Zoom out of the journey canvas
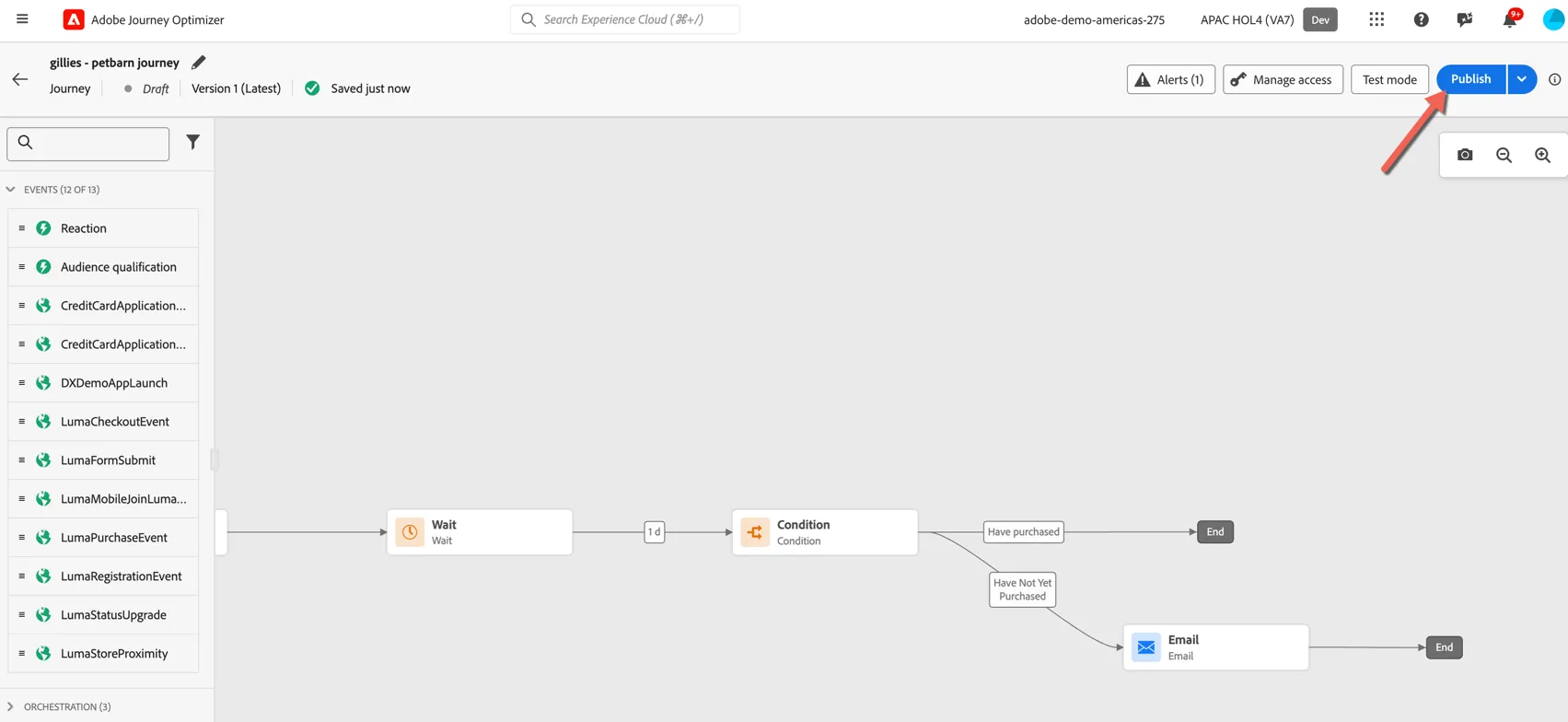Viewport: 1568px width, 722px height. tap(1504, 155)
